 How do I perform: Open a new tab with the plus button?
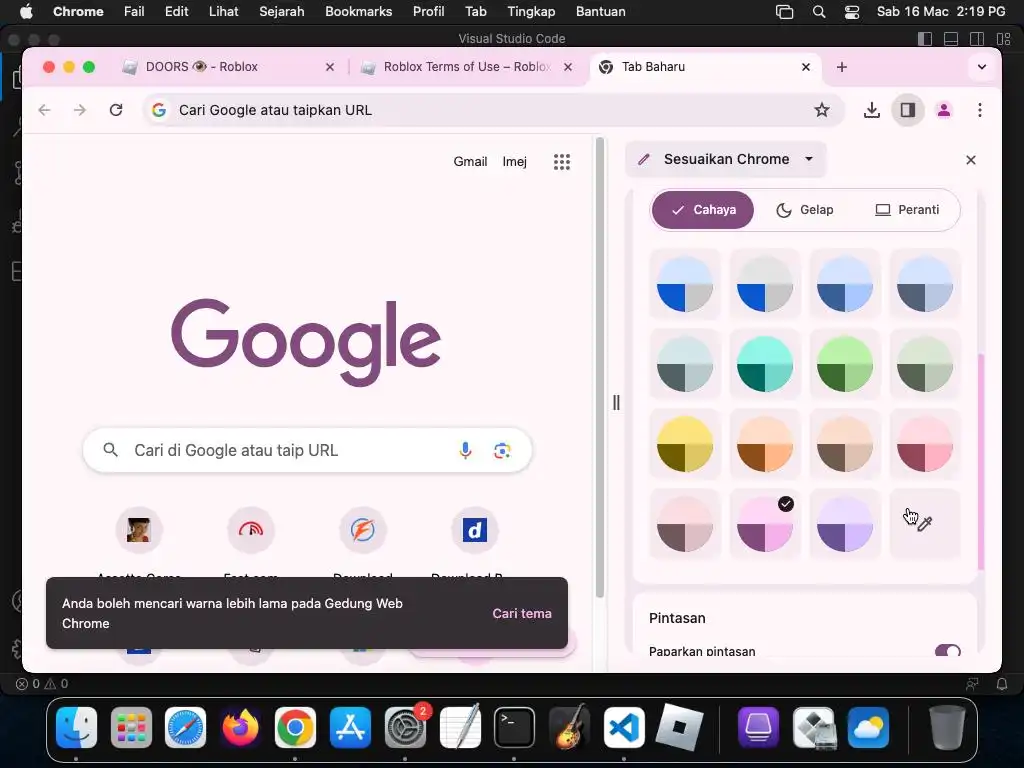click(842, 67)
